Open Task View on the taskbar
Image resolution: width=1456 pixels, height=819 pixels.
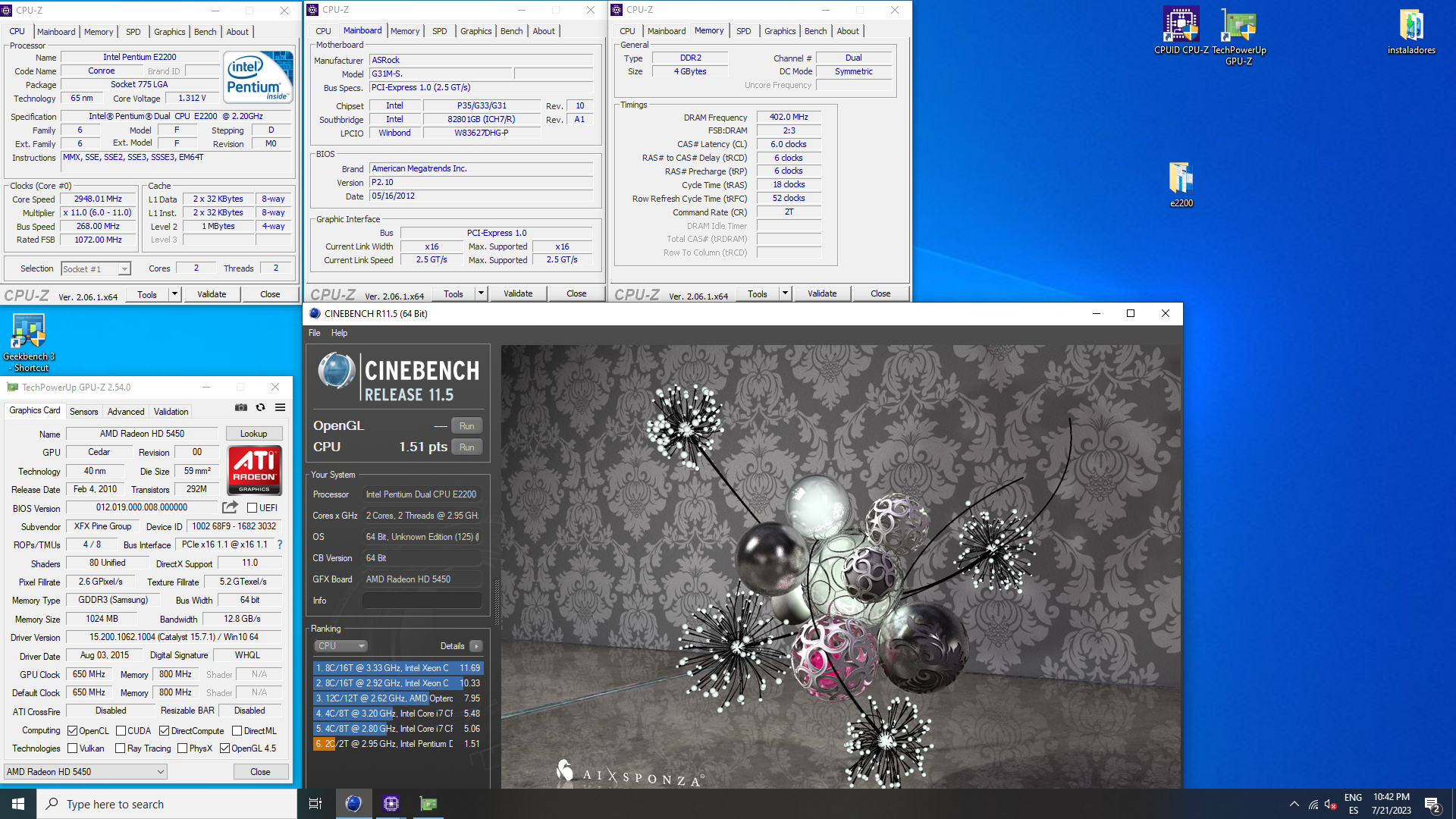tap(315, 804)
